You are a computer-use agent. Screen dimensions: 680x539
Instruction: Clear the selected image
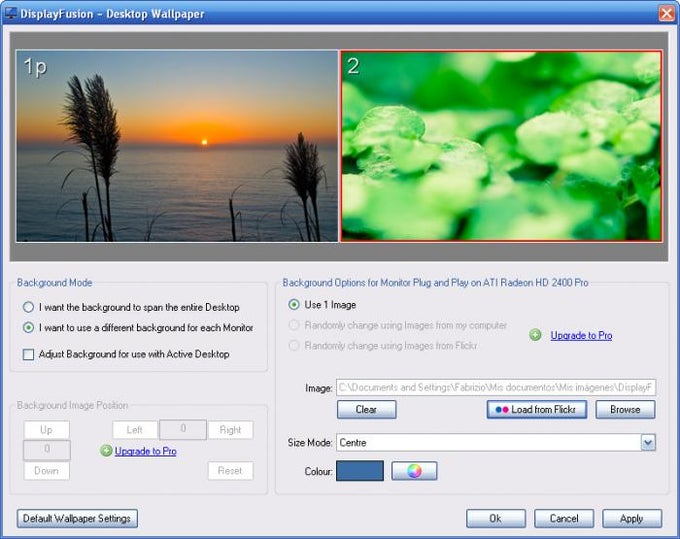point(366,409)
